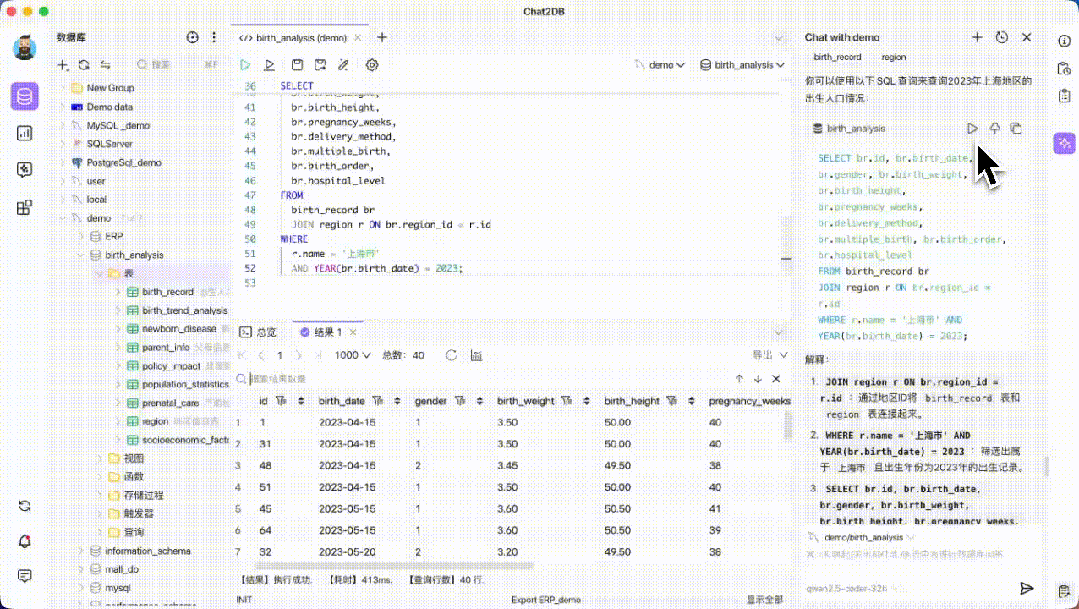Expand the information_schema node
The image size is (1079, 609).
click(81, 551)
